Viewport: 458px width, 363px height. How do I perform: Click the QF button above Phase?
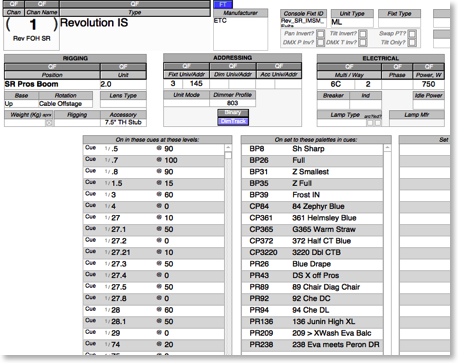397,67
